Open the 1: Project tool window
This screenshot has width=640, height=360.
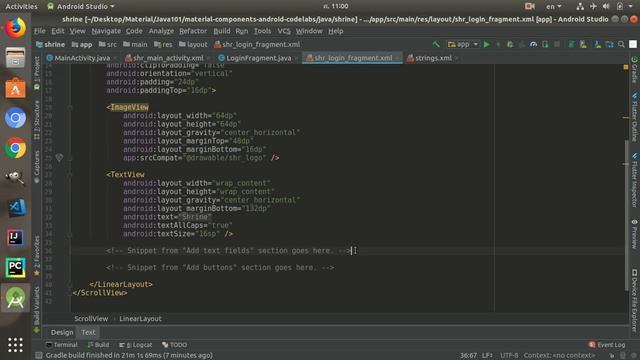37,73
